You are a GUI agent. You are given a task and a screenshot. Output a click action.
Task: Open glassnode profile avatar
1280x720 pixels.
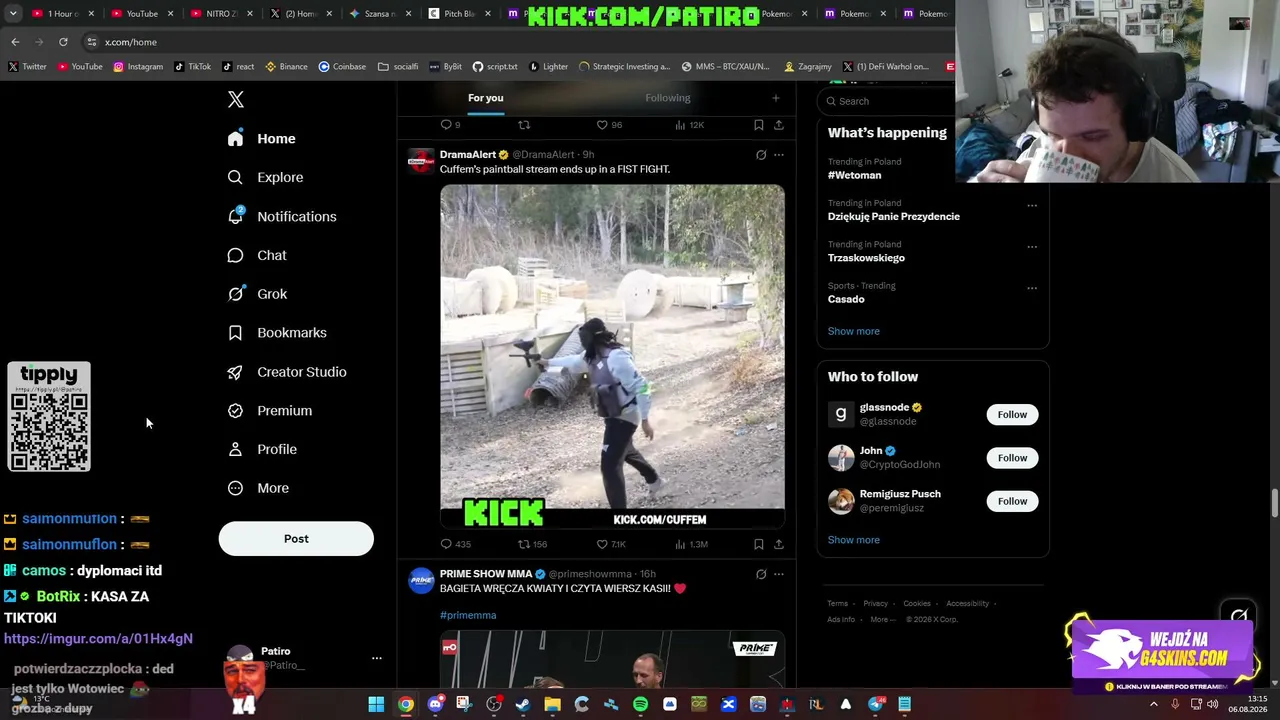(x=841, y=414)
